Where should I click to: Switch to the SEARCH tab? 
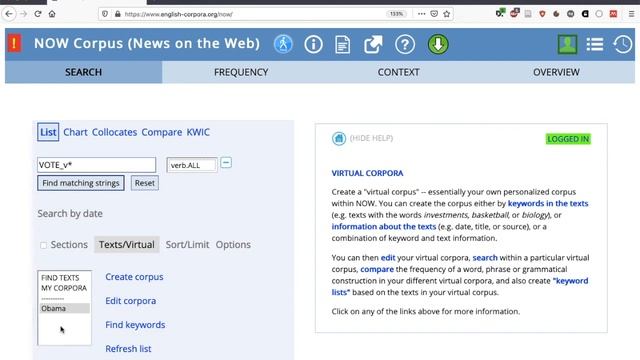point(83,72)
